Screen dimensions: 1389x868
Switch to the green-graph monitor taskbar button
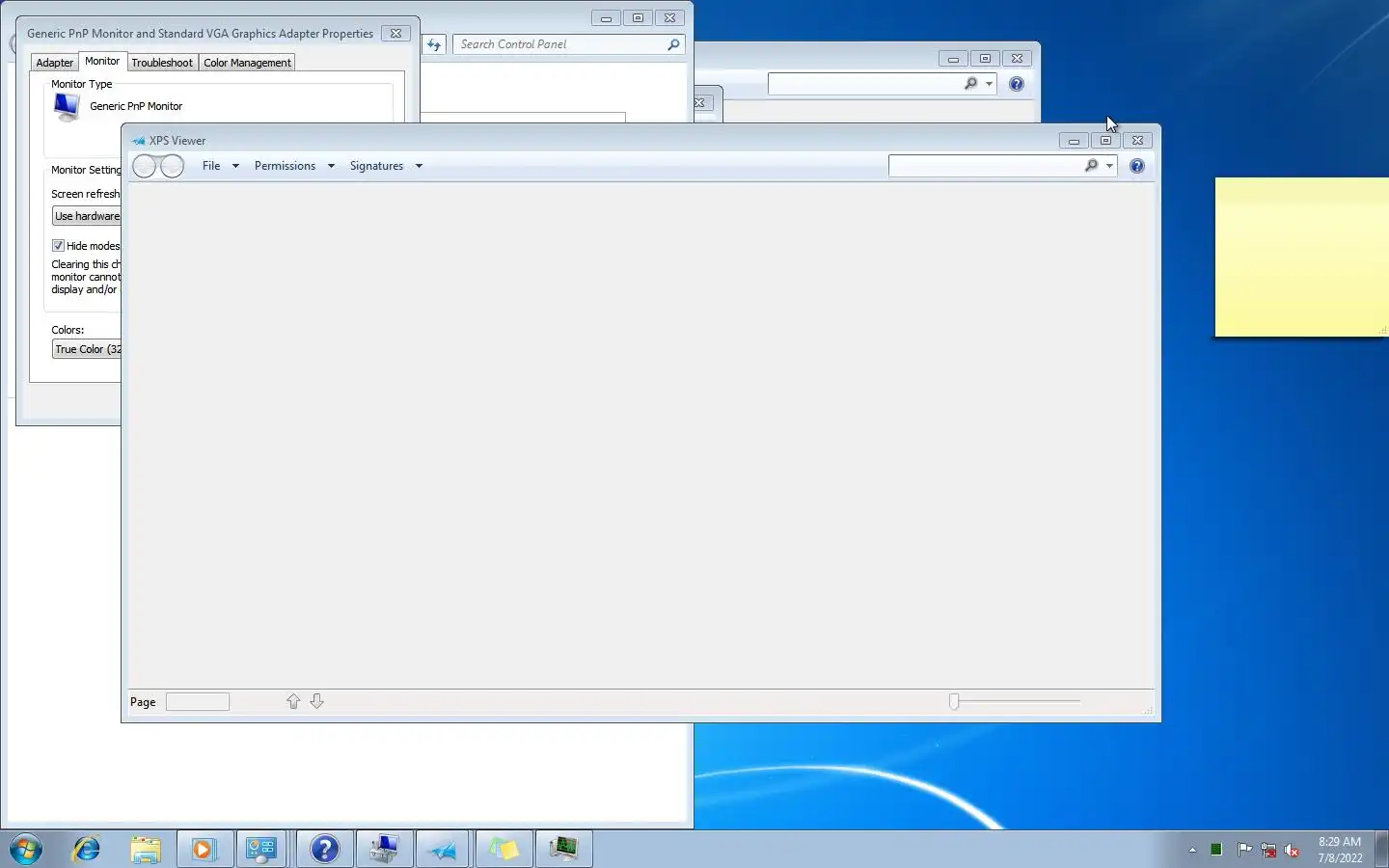(x=563, y=849)
